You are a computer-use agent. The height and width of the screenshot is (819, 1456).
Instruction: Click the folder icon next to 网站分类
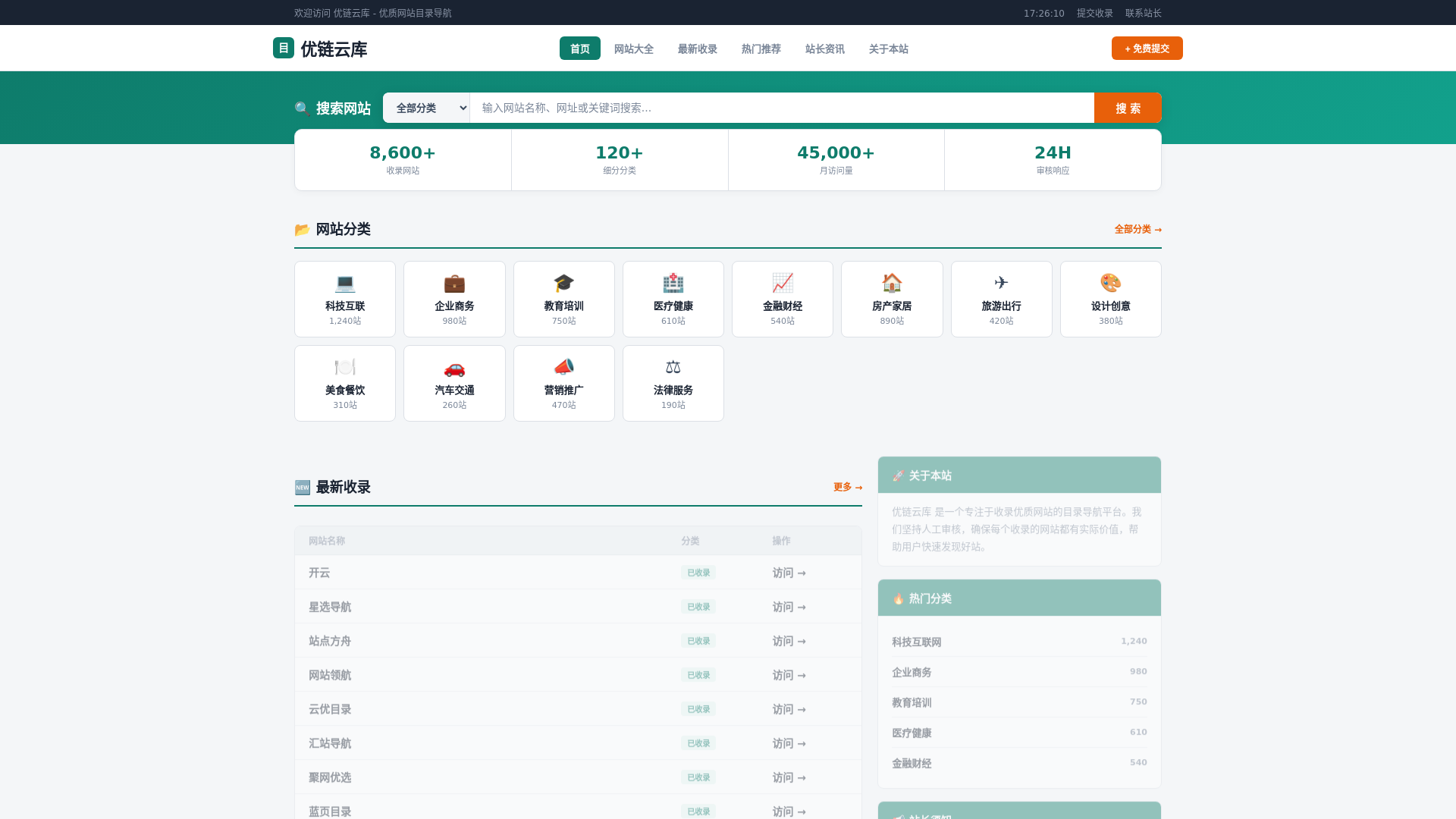pyautogui.click(x=302, y=229)
